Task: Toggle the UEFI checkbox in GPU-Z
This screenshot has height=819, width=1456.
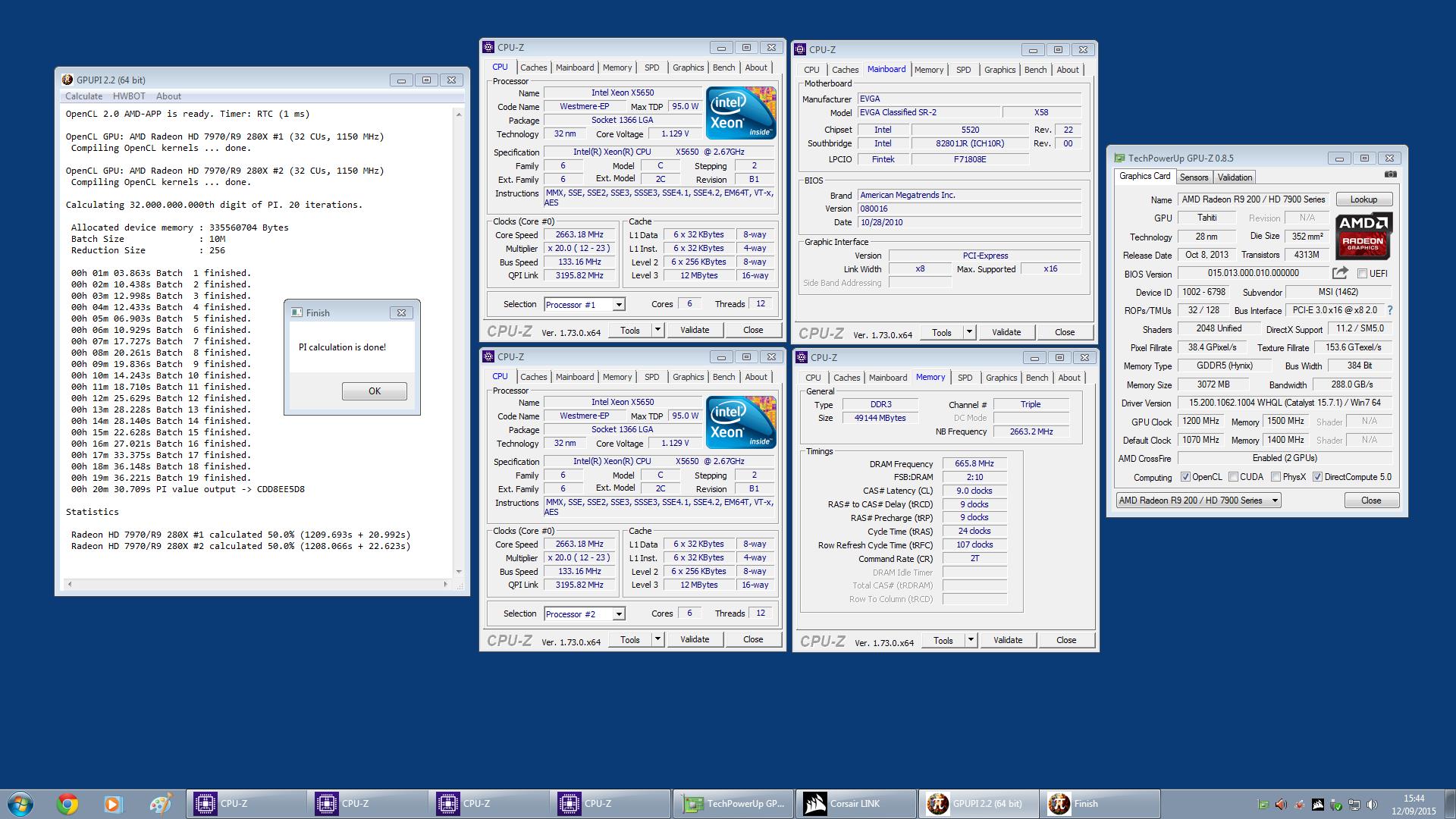Action: click(x=1363, y=274)
